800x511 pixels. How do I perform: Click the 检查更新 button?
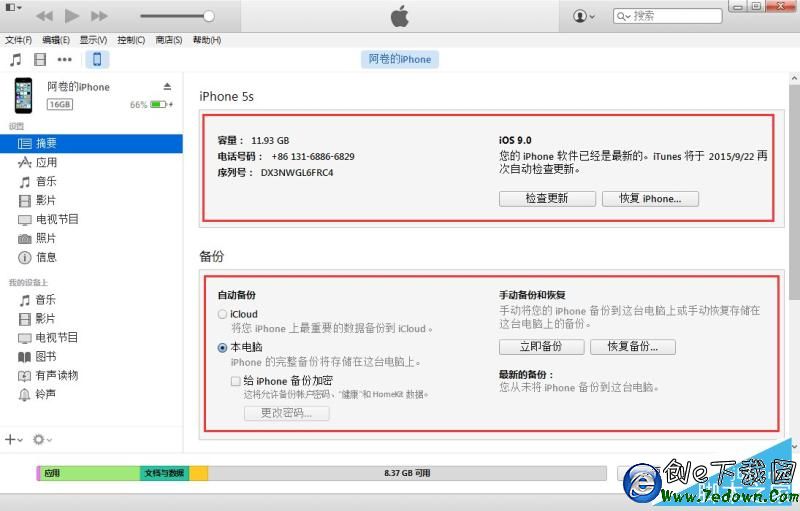click(547, 199)
